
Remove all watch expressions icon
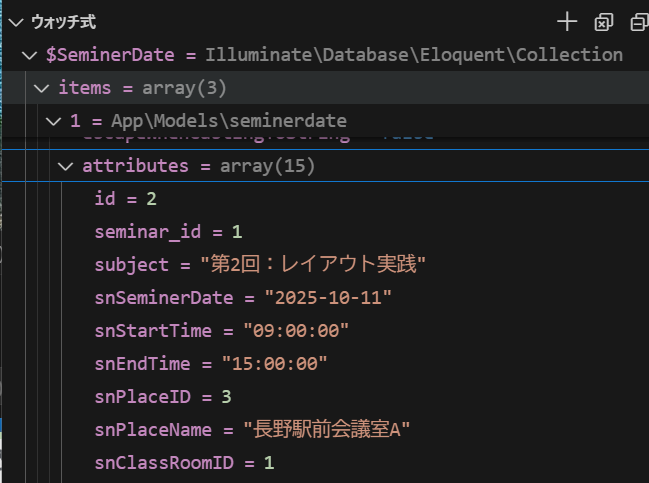click(x=603, y=22)
